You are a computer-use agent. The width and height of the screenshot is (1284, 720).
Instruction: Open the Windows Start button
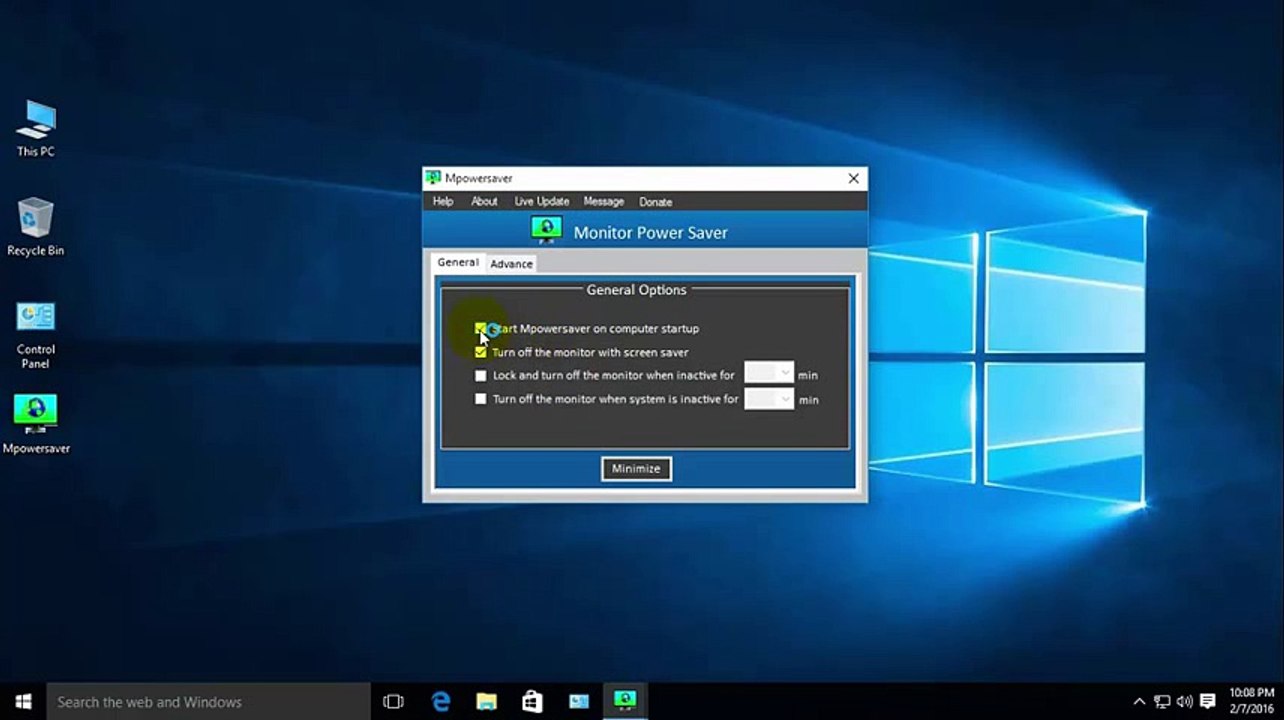click(23, 701)
